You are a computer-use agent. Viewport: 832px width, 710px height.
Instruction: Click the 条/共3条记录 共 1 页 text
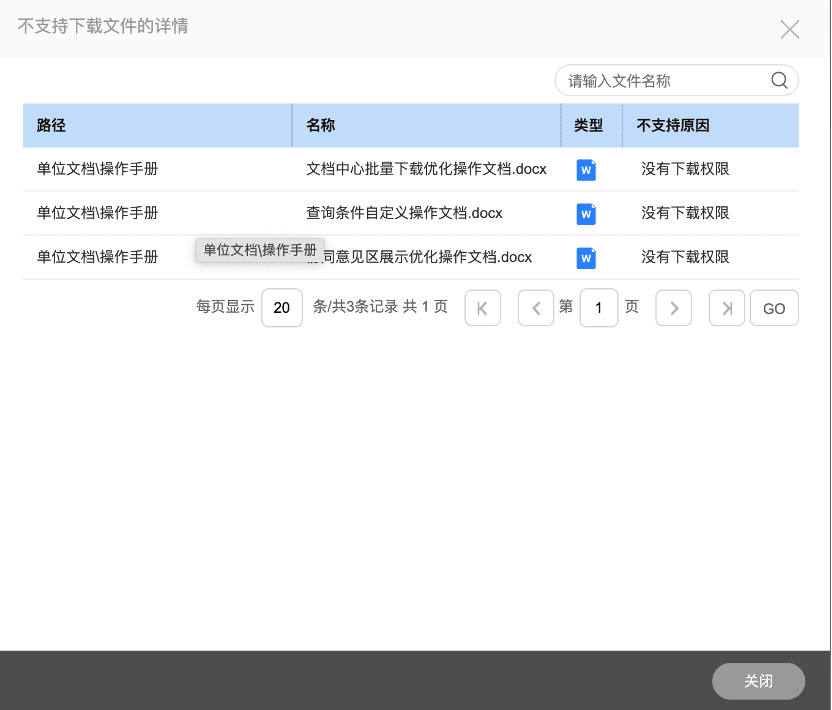tap(380, 307)
